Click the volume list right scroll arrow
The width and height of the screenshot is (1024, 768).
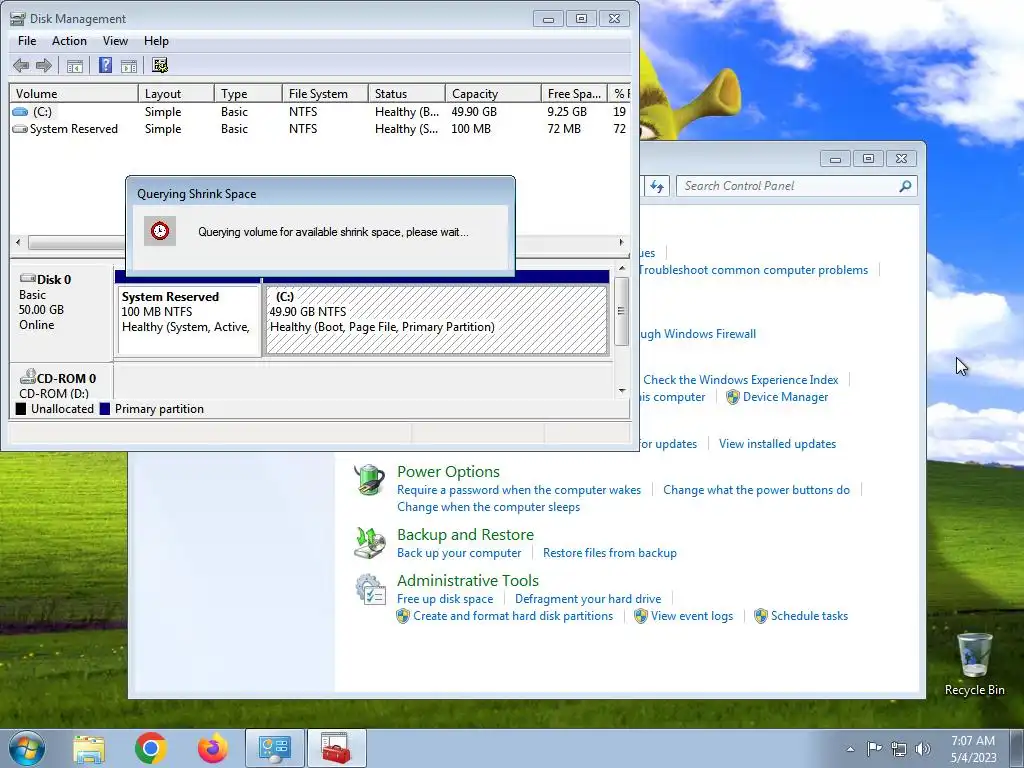(x=621, y=242)
